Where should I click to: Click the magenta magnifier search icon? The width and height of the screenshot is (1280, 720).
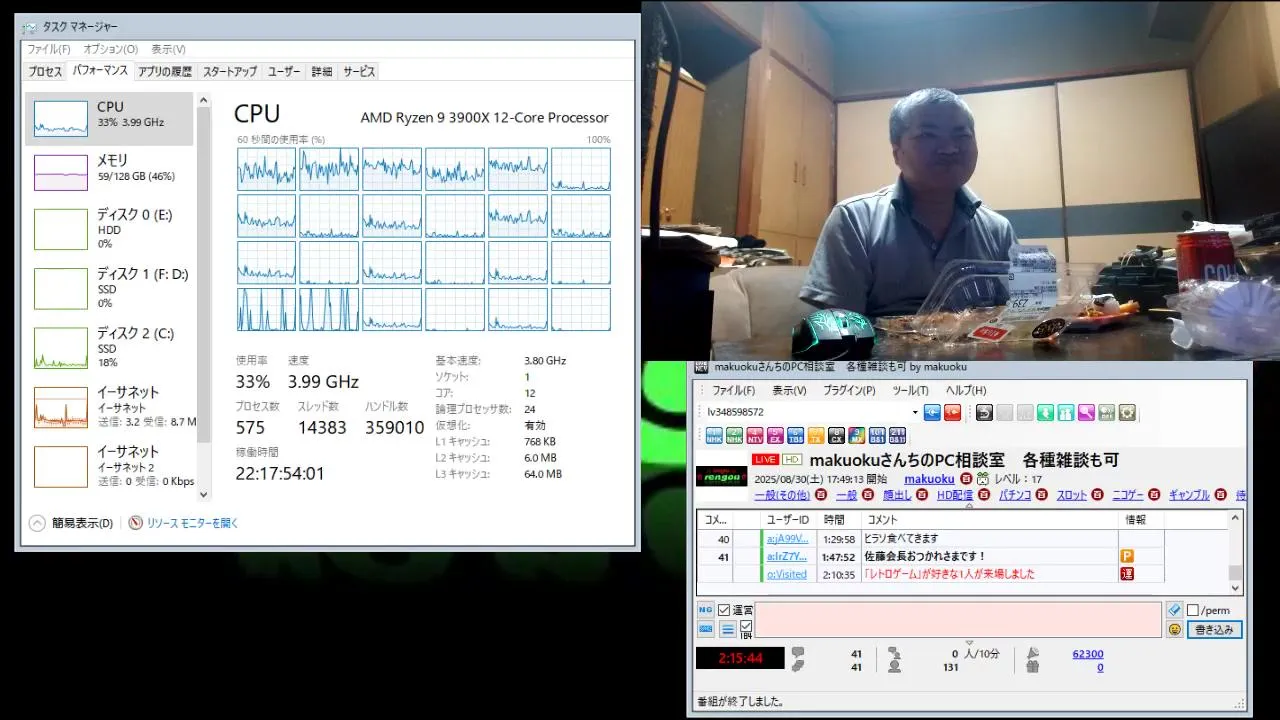coord(1086,412)
